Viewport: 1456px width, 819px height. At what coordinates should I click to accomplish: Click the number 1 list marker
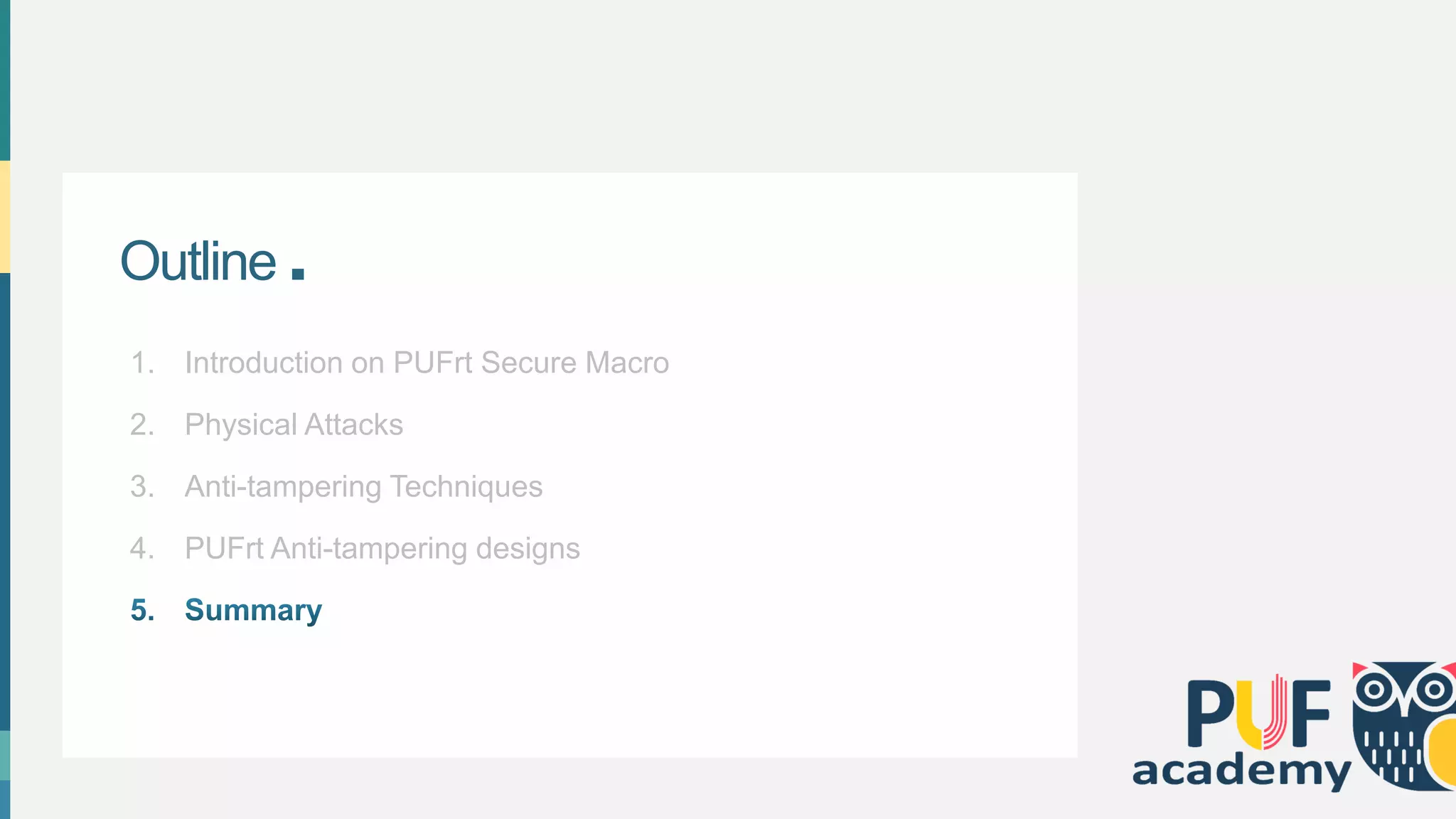pyautogui.click(x=142, y=363)
